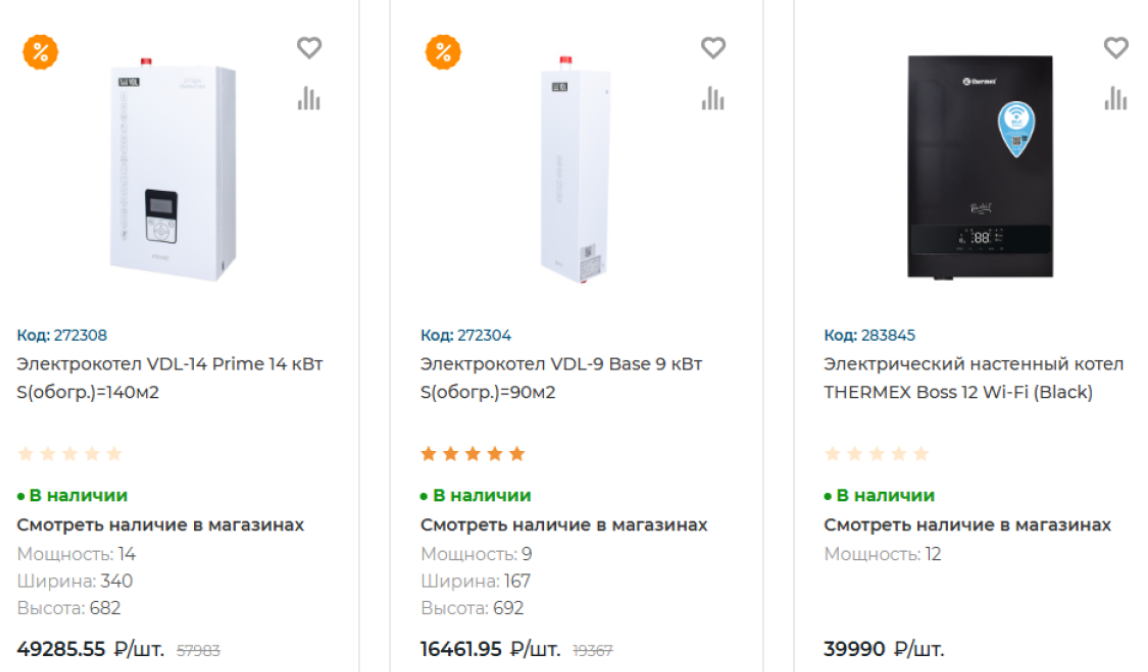Add VDL-14 Prime boiler to favorites
The width and height of the screenshot is (1148, 672).
coord(309,47)
